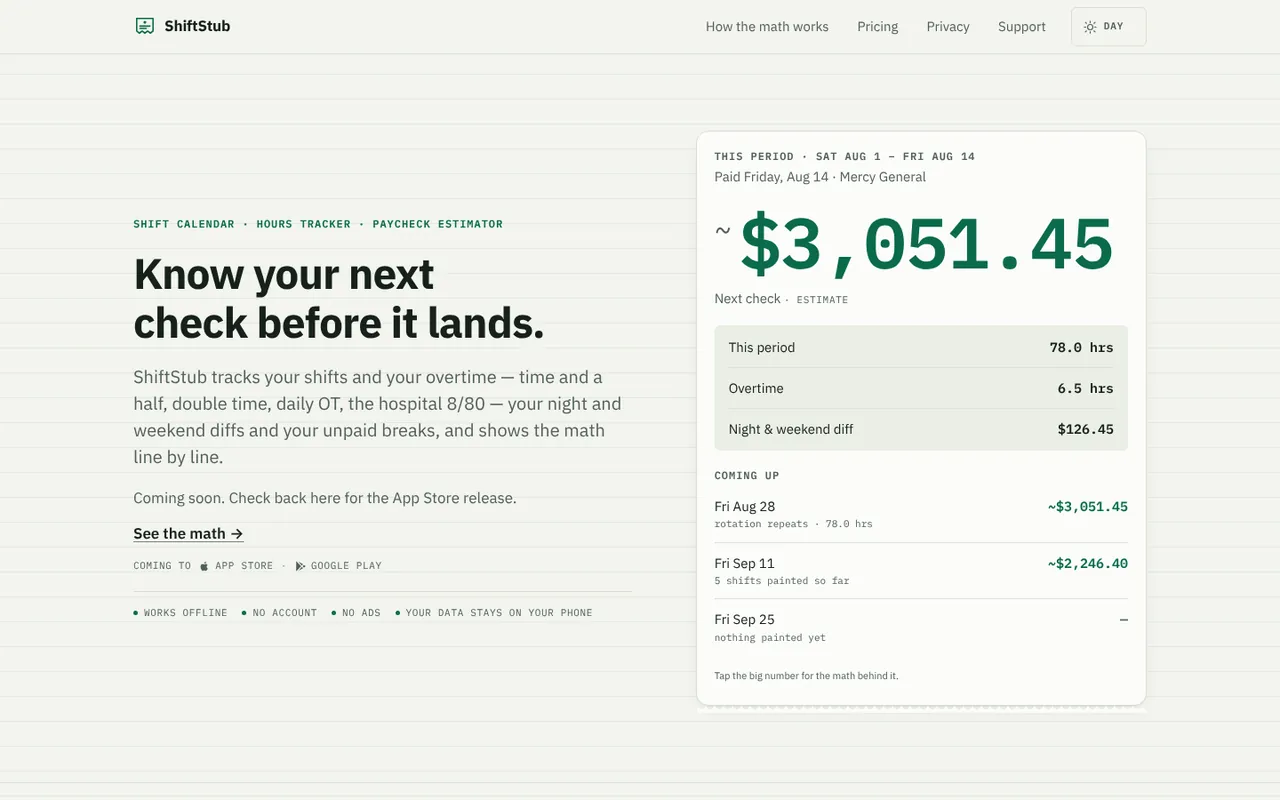Click the Paid Friday, Aug 14 line
1280x800 pixels.
820,177
